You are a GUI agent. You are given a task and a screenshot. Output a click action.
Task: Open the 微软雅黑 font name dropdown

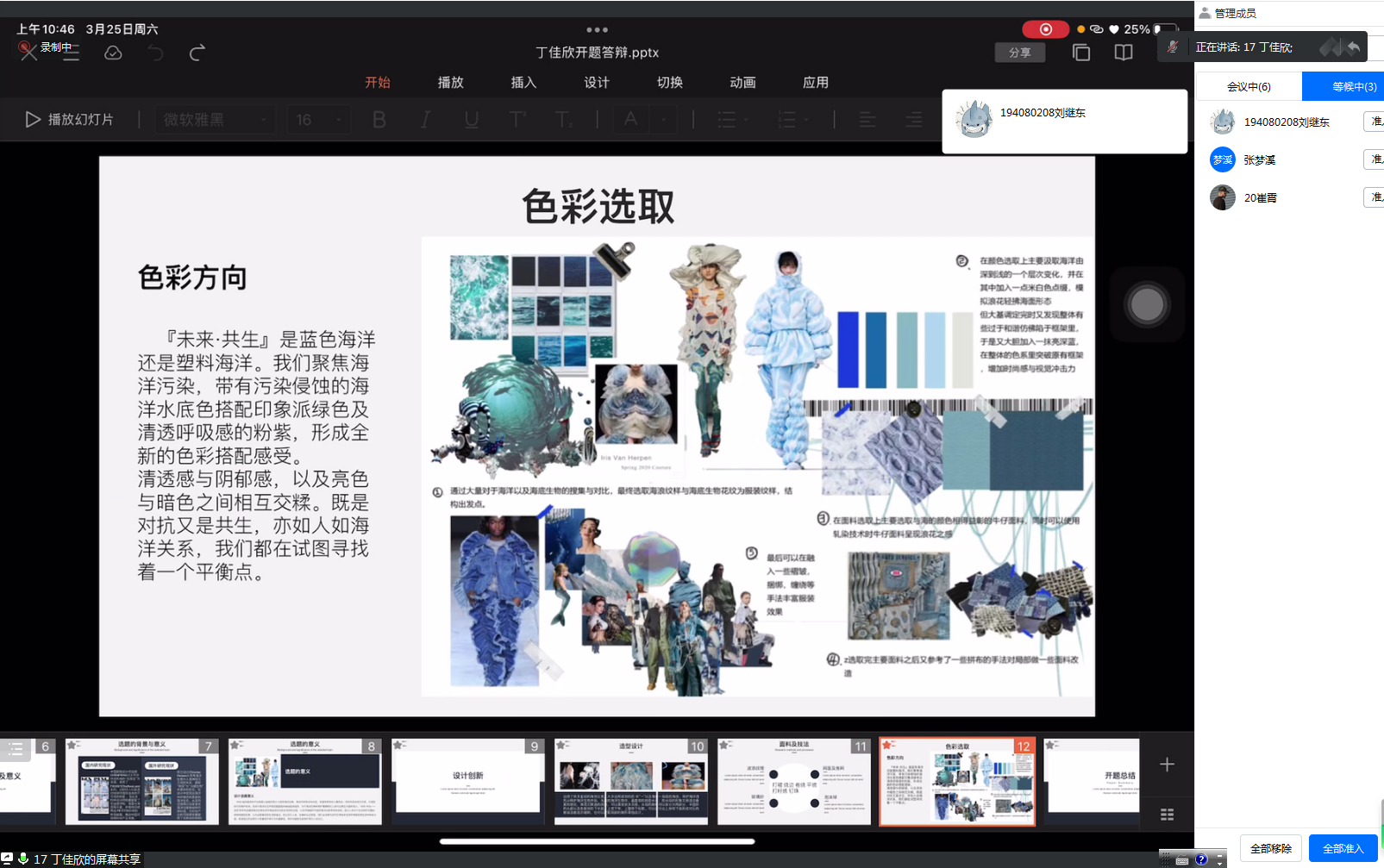pyautogui.click(x=216, y=120)
